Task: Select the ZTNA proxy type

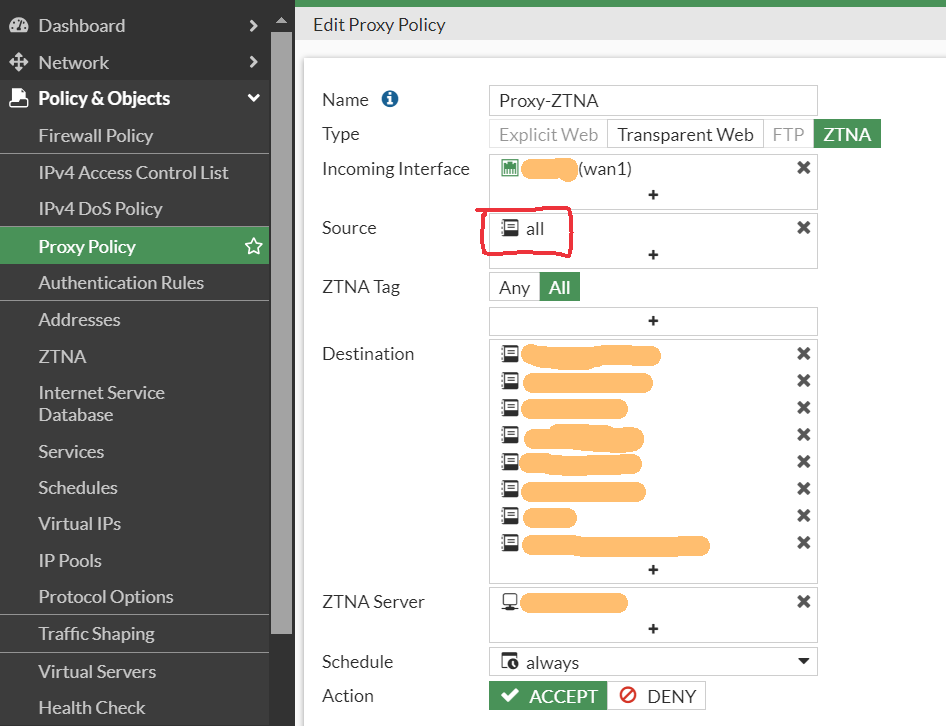Action: click(x=847, y=134)
